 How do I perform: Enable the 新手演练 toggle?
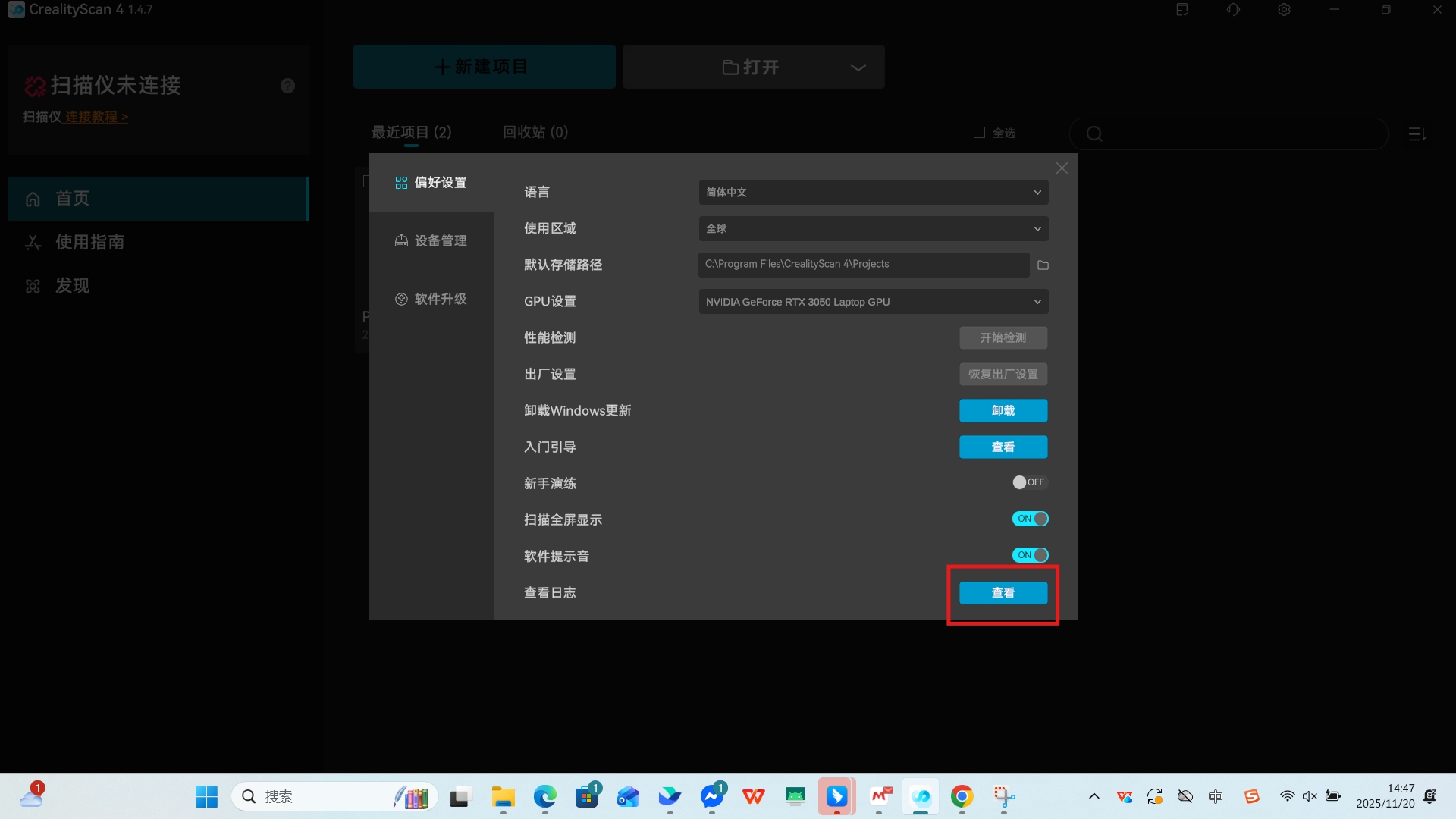(x=1029, y=482)
